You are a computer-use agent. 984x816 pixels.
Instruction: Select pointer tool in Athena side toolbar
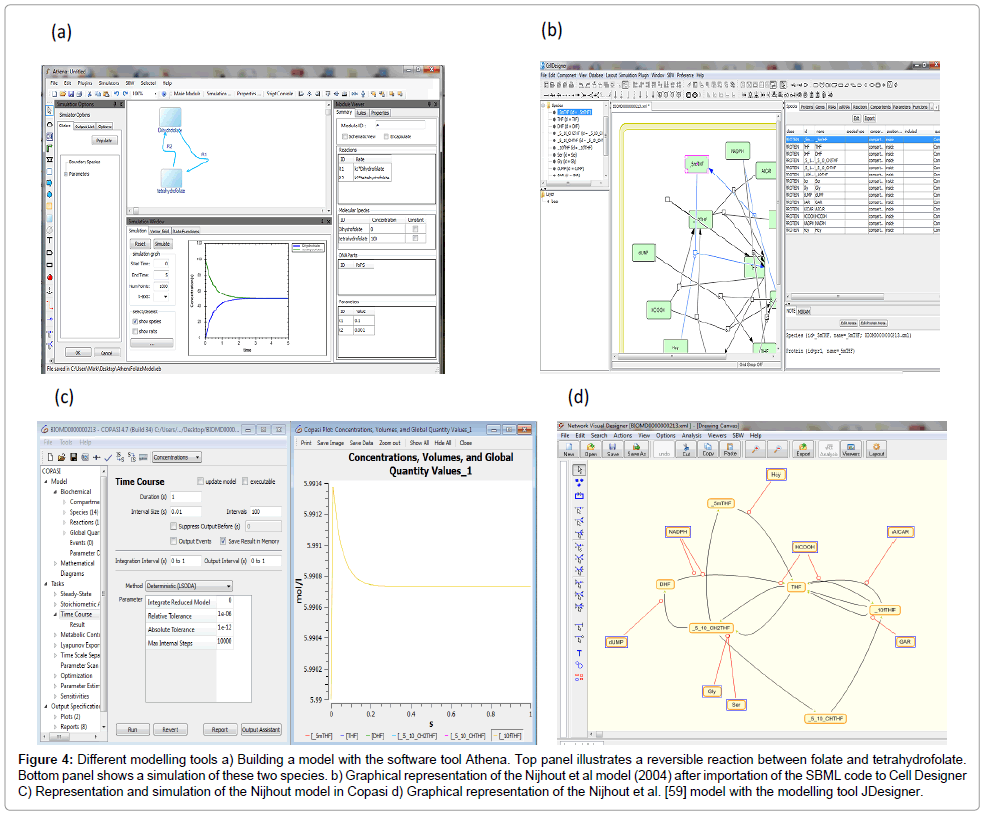(50, 110)
